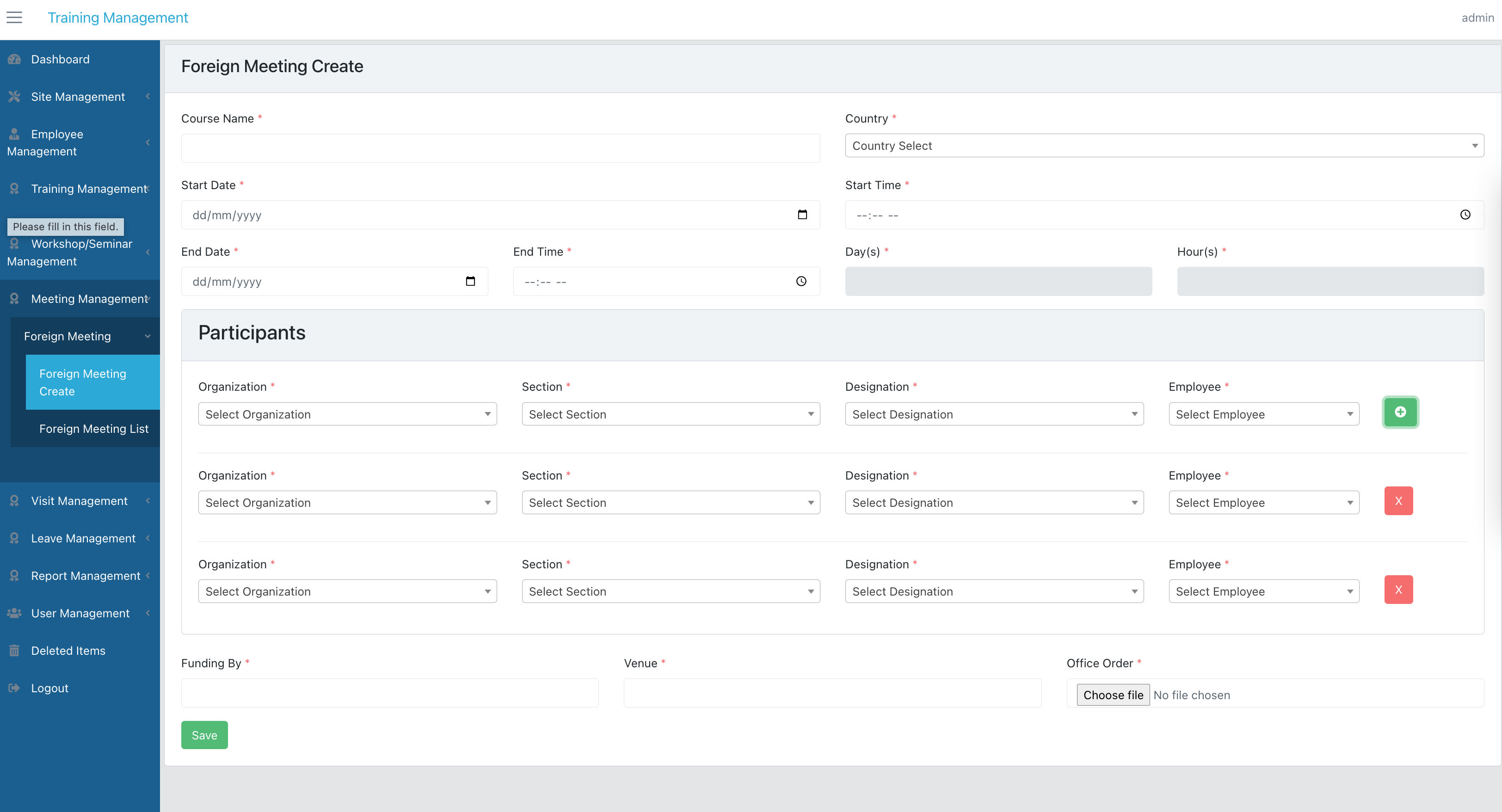Toggle the hamburger sidebar menu icon
The width and height of the screenshot is (1502, 812).
point(14,18)
